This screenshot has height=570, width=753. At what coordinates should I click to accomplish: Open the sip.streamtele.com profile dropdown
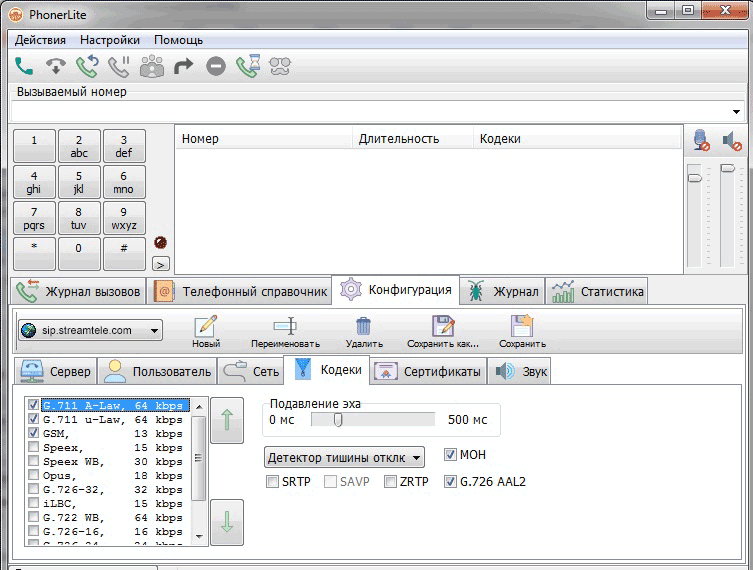(90, 330)
